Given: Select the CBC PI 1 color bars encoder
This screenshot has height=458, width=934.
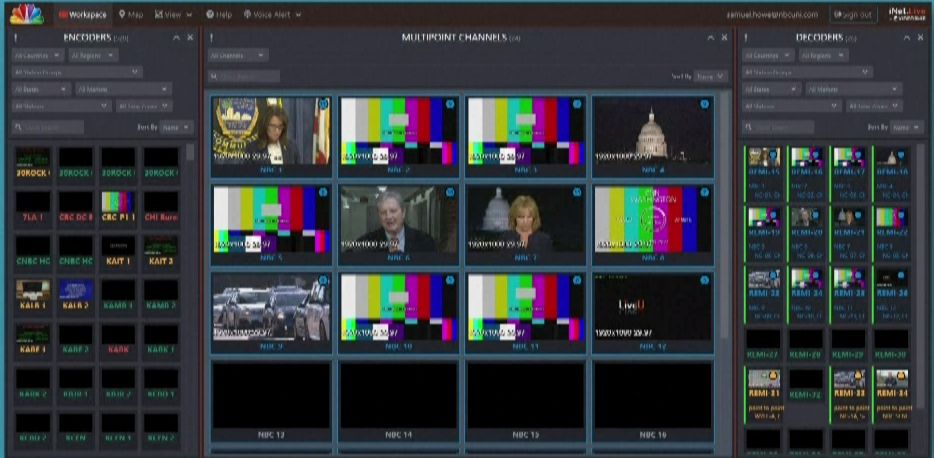Looking at the screenshot, I should click(x=118, y=206).
